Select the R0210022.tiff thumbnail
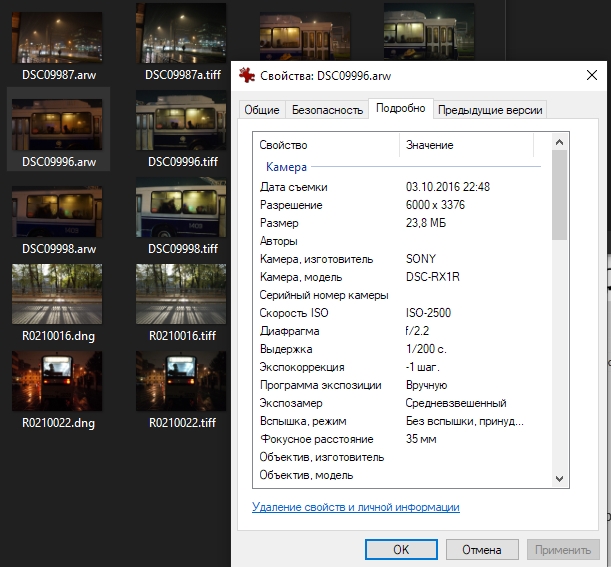 181,381
